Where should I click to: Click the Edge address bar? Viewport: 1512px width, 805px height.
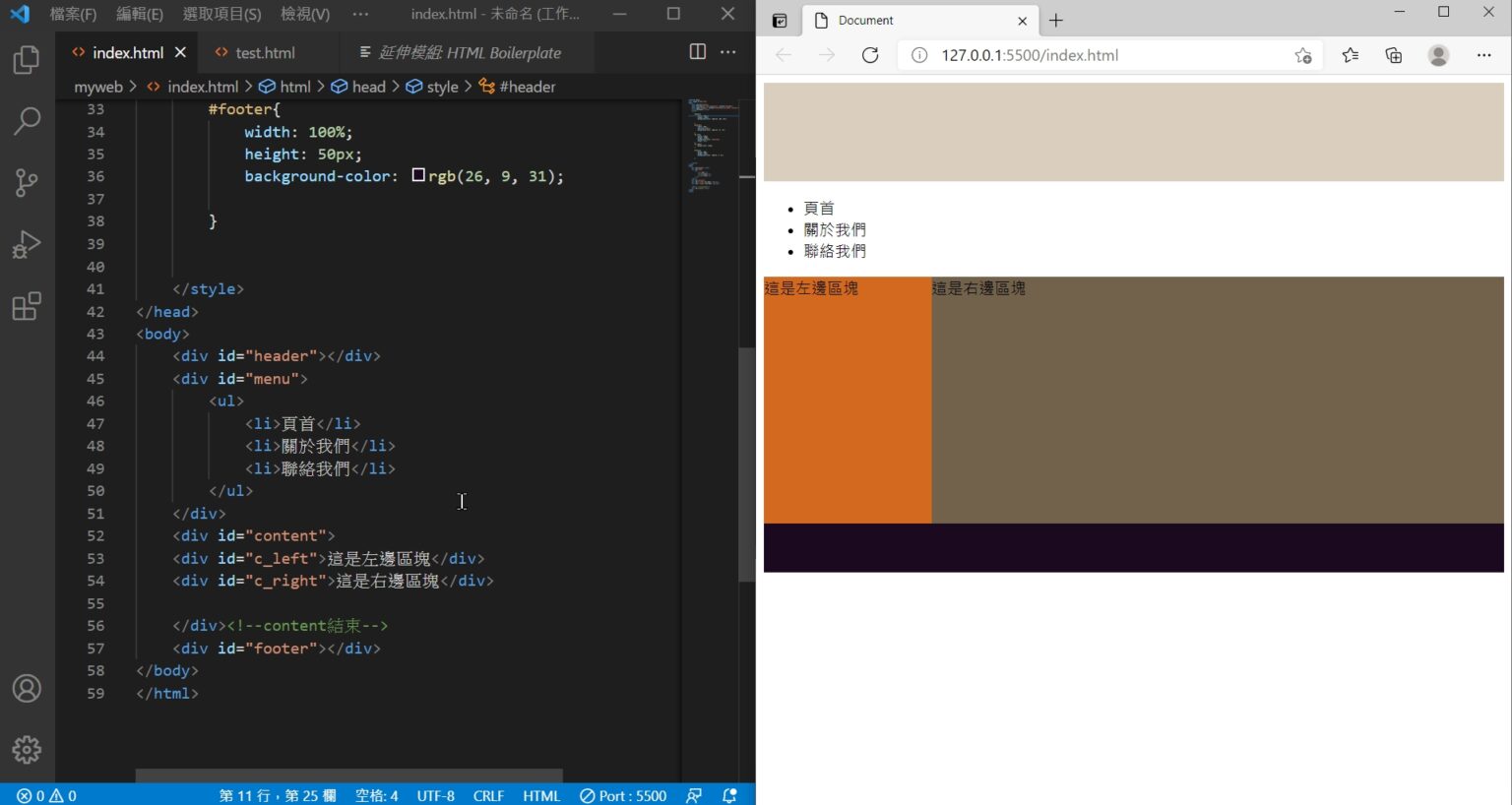point(1083,55)
